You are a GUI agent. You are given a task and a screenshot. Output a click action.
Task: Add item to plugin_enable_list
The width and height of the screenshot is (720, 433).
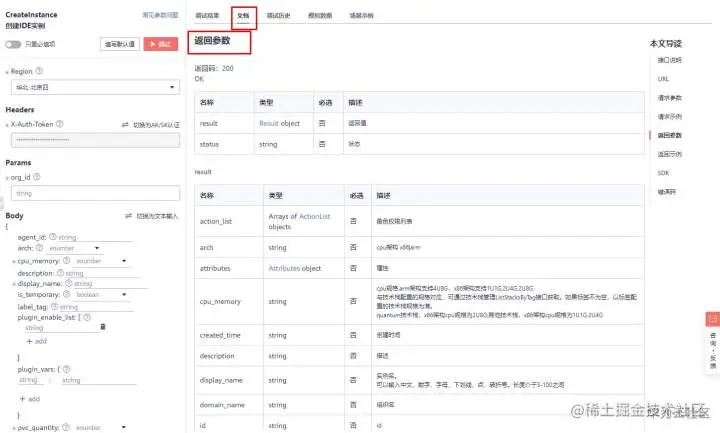tap(37, 341)
